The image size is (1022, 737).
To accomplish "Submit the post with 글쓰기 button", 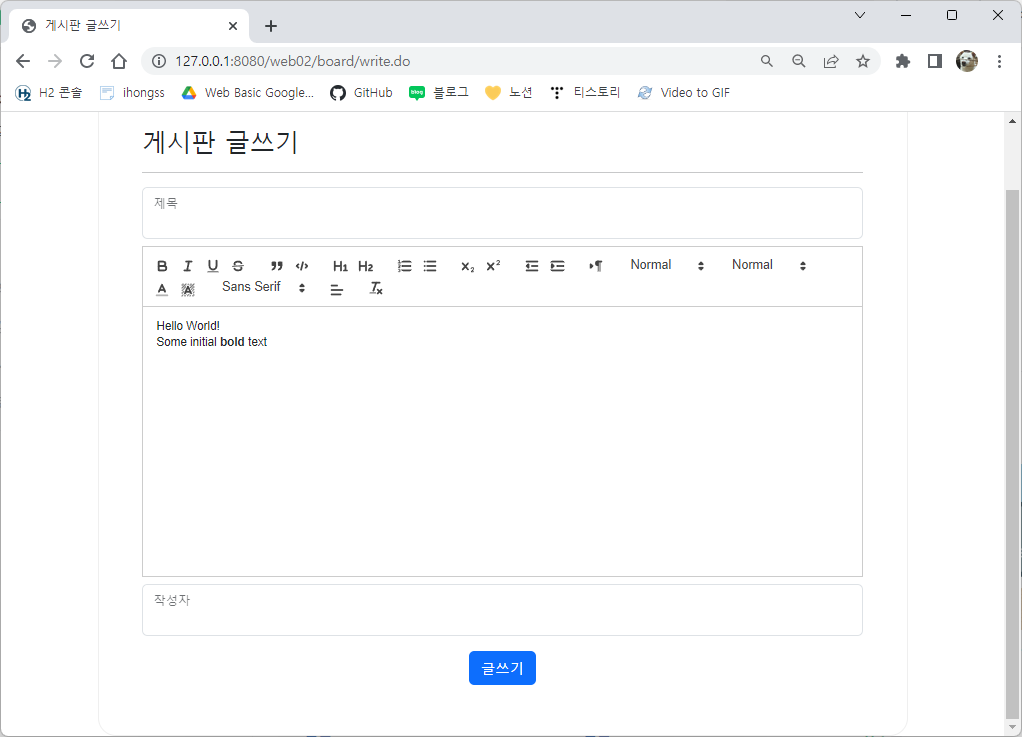I will pos(503,668).
